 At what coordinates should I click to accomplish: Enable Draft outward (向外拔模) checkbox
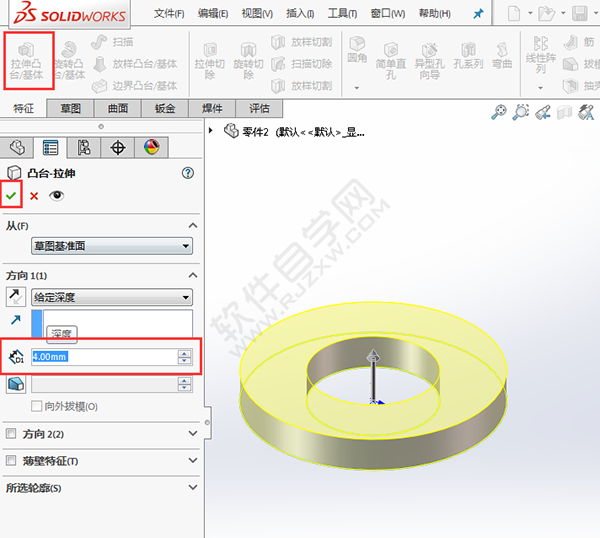point(36,406)
